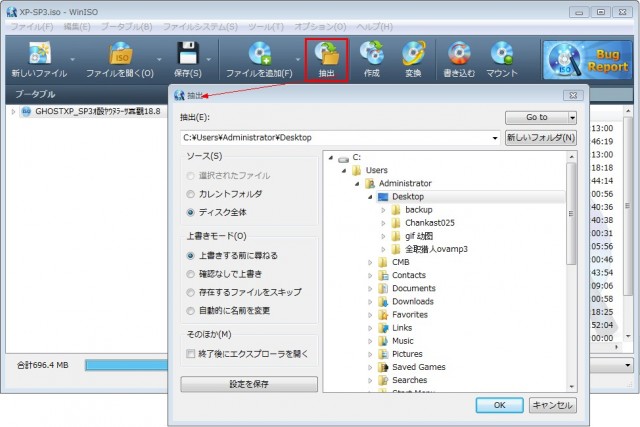Click the New Folder (新しいフォルダ) button
This screenshot has width=640, height=427.
click(x=541, y=138)
